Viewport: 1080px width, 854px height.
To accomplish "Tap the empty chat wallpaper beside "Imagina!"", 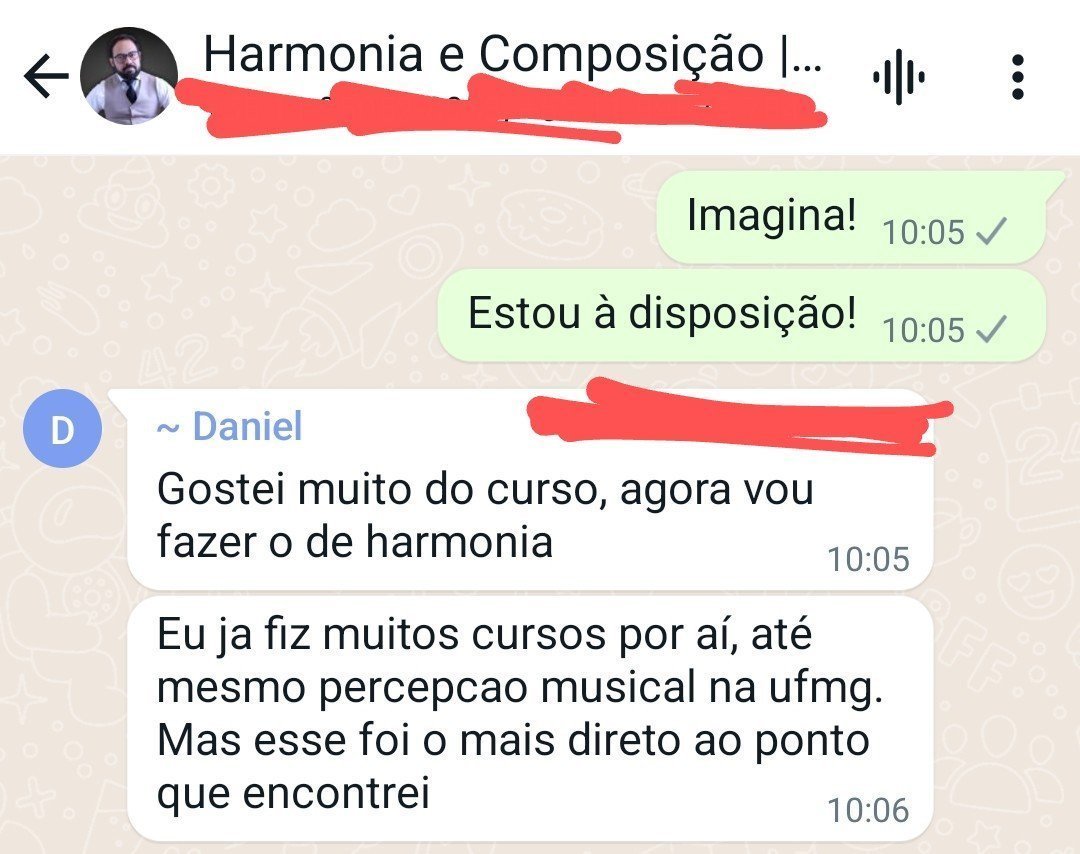I will tap(324, 218).
